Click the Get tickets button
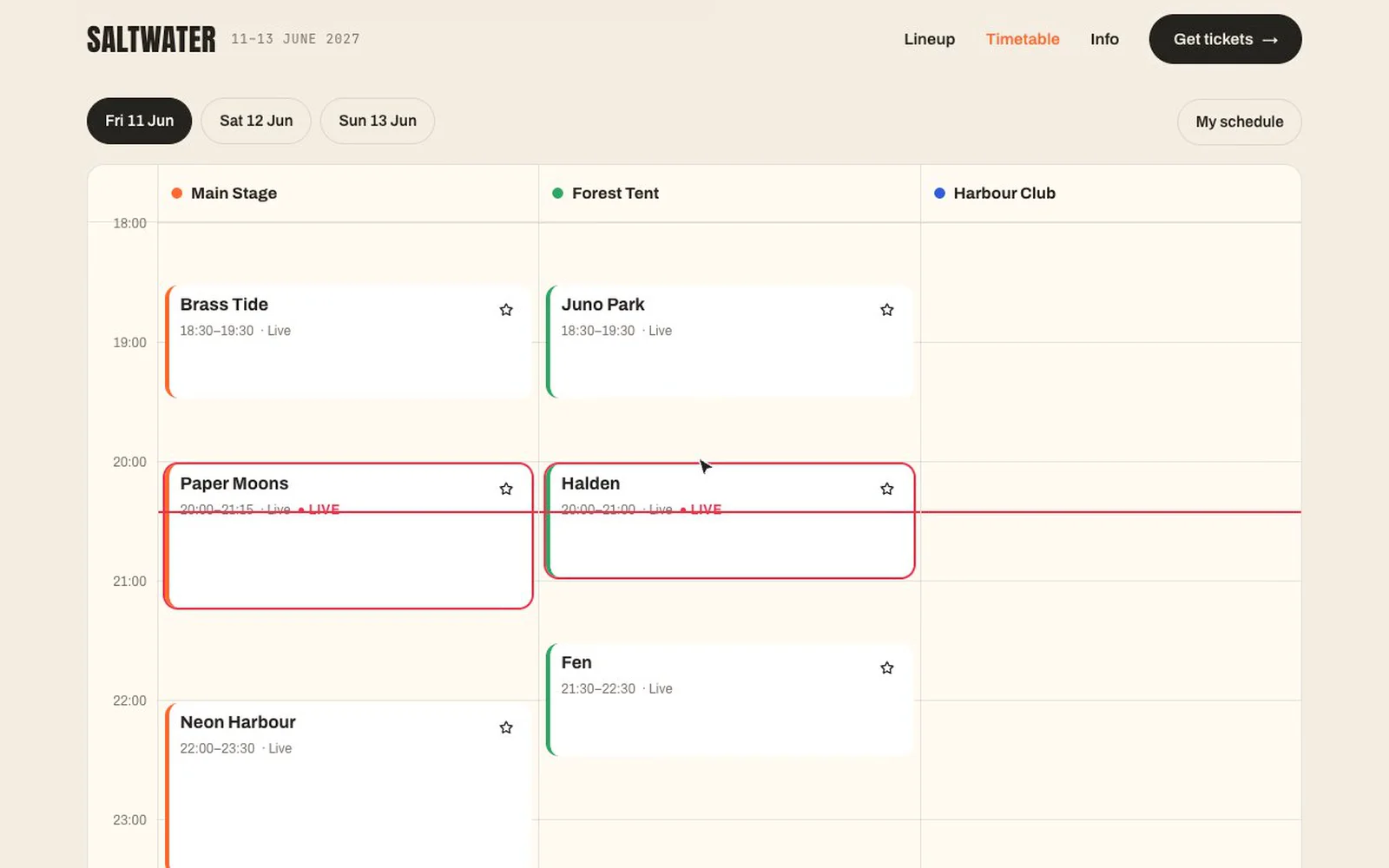Viewport: 1389px width, 868px height. [1225, 39]
